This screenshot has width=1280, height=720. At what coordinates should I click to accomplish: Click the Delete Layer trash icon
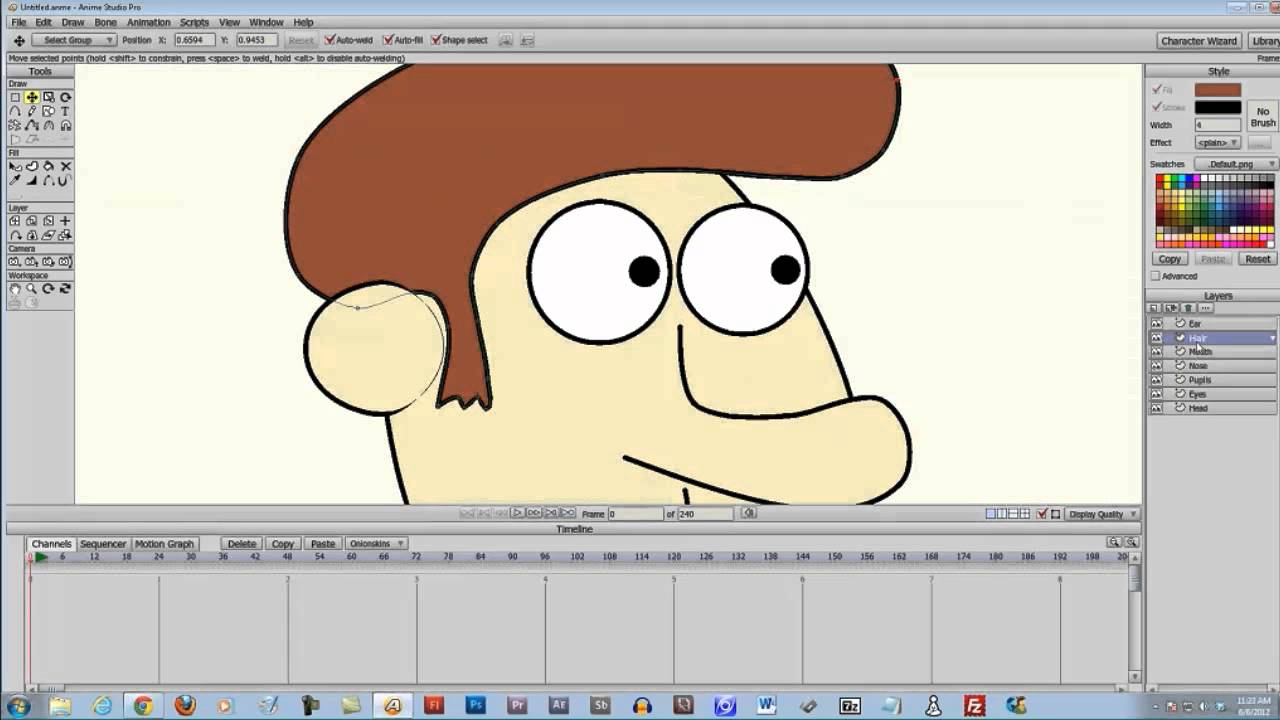coord(1188,308)
